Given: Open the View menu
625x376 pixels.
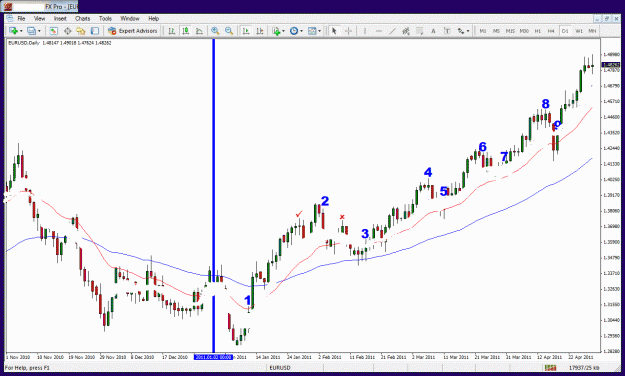Looking at the screenshot, I should click(x=39, y=18).
